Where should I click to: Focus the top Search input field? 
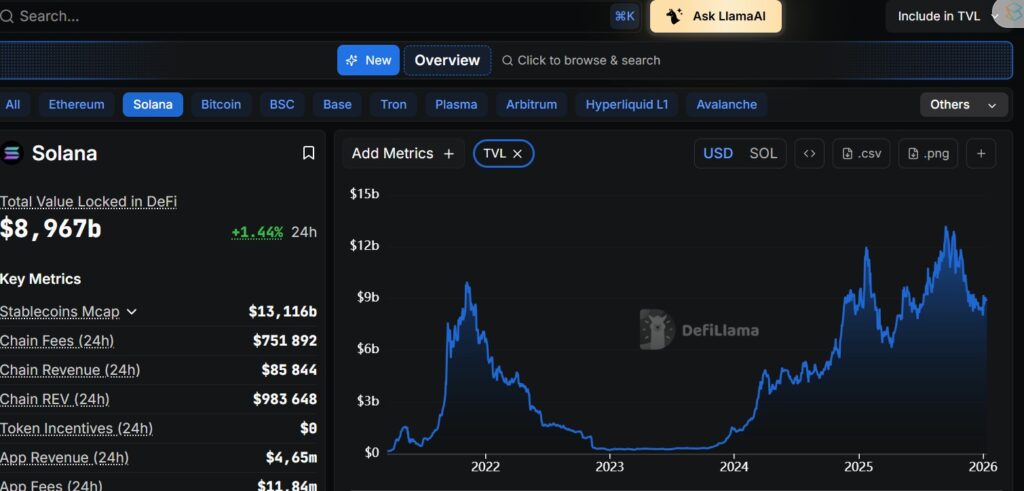300,16
